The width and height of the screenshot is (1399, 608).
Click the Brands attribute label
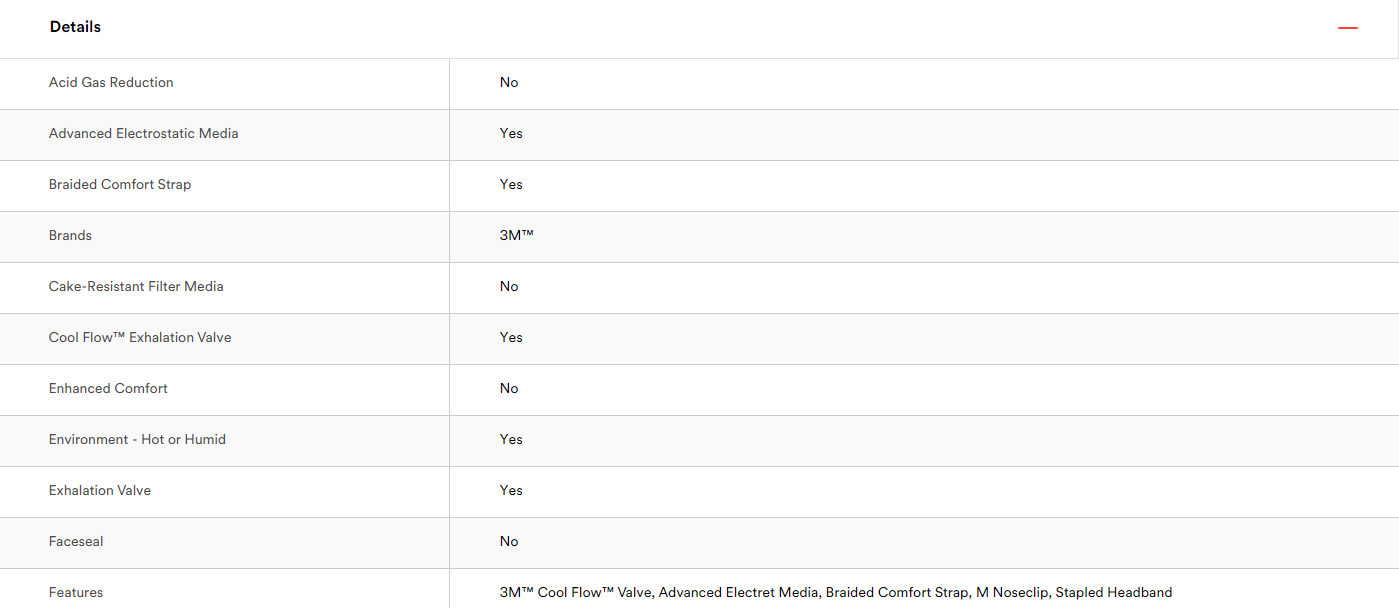(x=70, y=236)
